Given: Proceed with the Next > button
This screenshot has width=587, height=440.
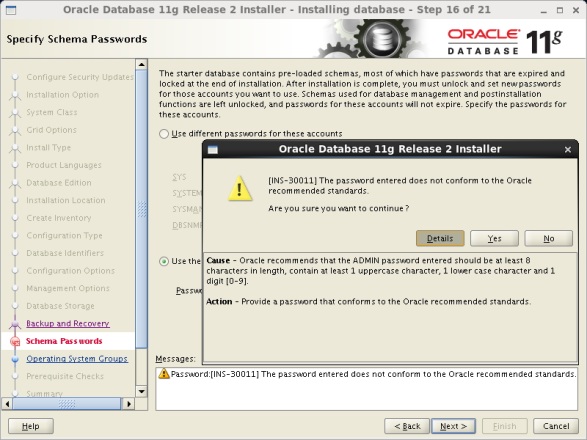Looking at the screenshot, I should 453,426.
